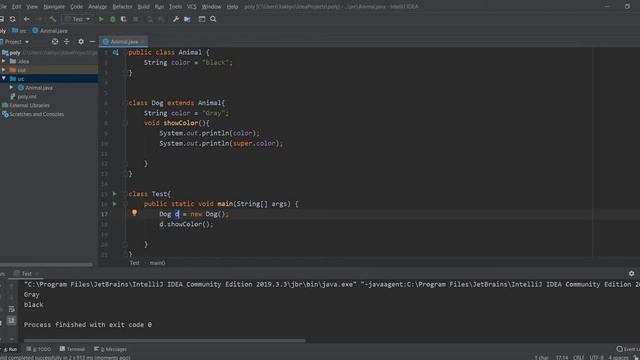Run with Coverage from the toolbar

tap(124, 19)
